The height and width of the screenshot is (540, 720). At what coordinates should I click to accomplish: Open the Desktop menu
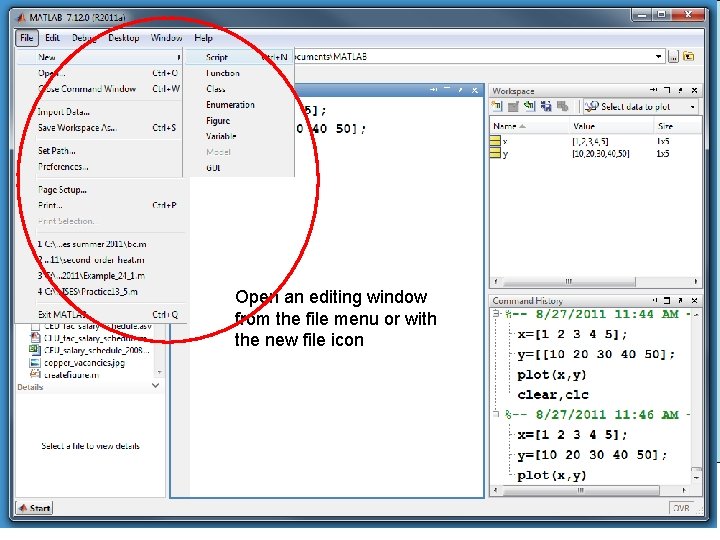[124, 38]
